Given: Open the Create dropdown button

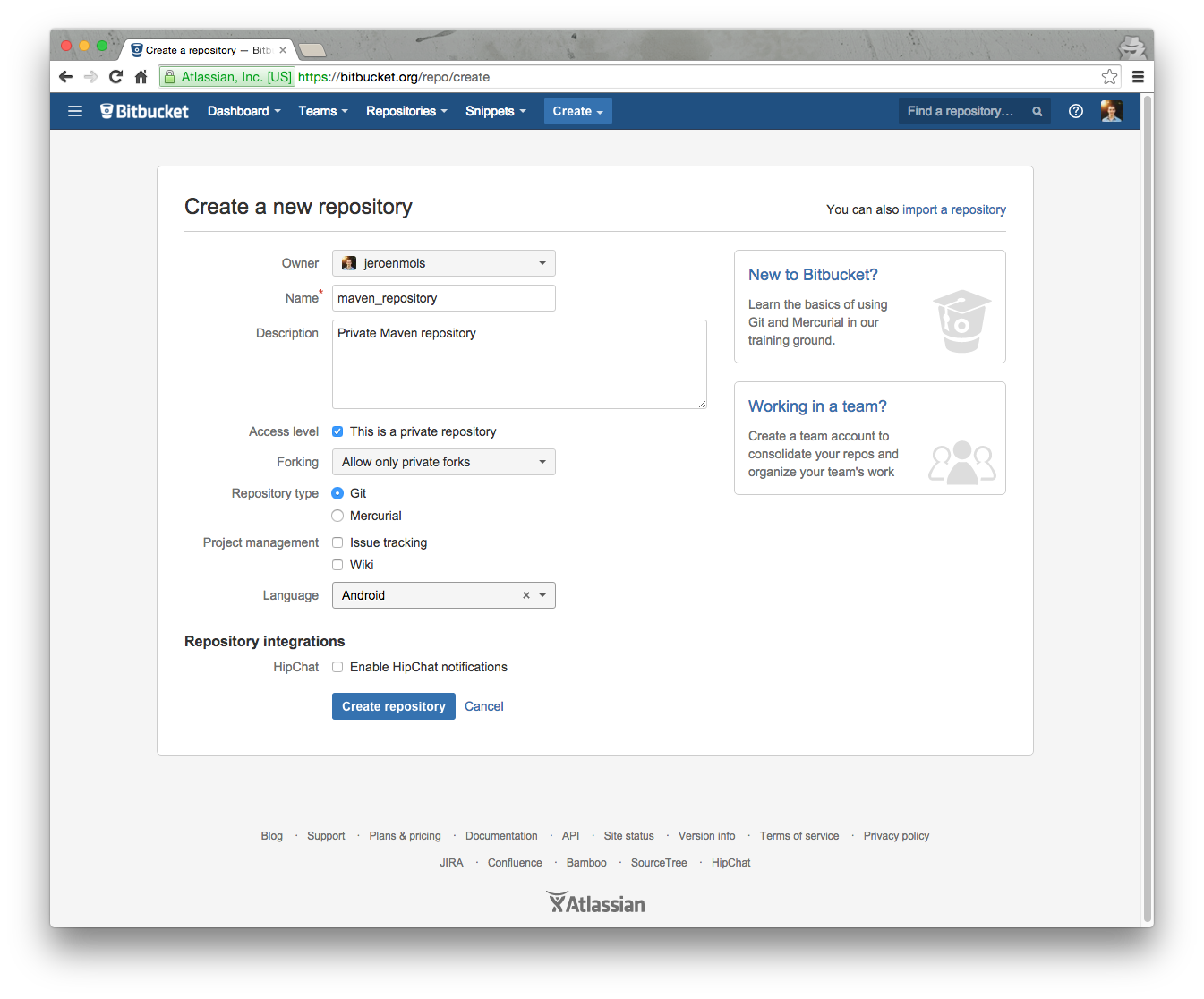Looking at the screenshot, I should point(578,111).
